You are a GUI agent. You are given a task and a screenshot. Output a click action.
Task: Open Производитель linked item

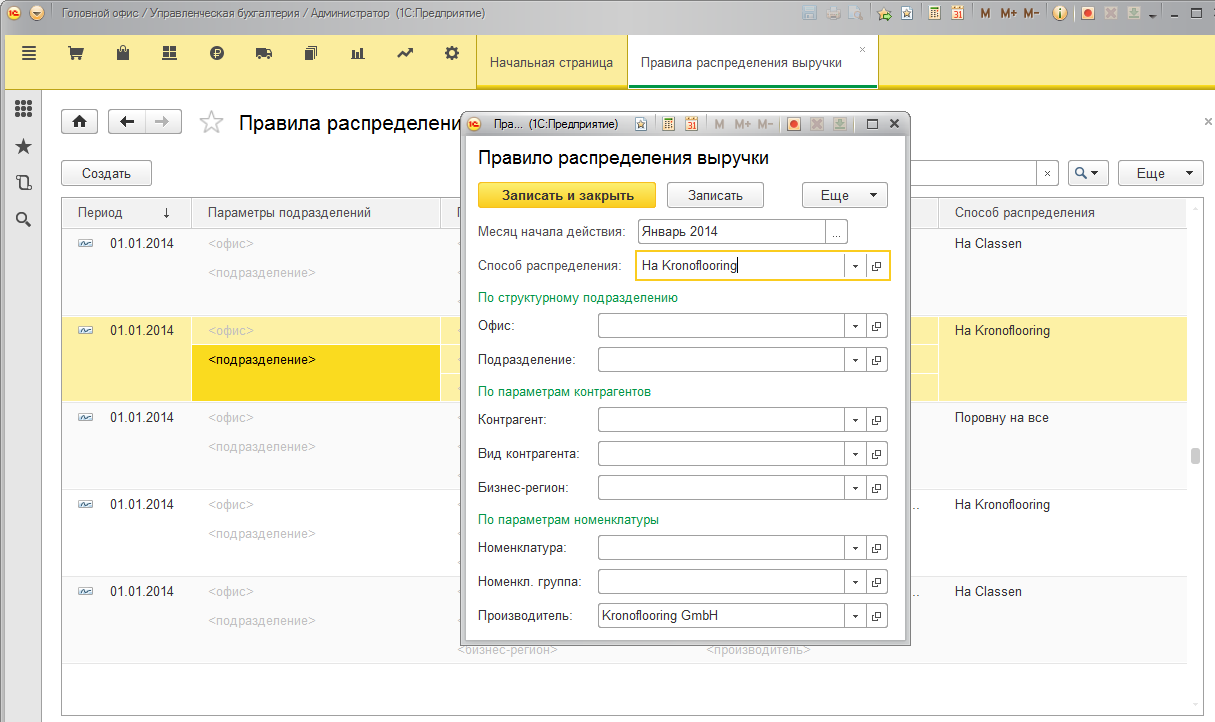pyautogui.click(x=877, y=616)
